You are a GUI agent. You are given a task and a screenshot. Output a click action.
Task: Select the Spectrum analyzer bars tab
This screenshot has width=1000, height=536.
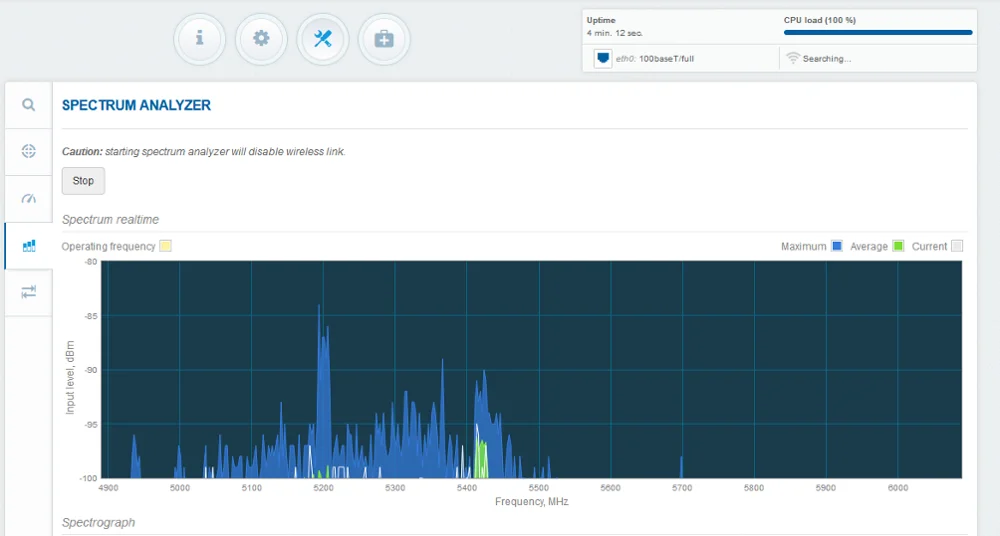pyautogui.click(x=29, y=245)
